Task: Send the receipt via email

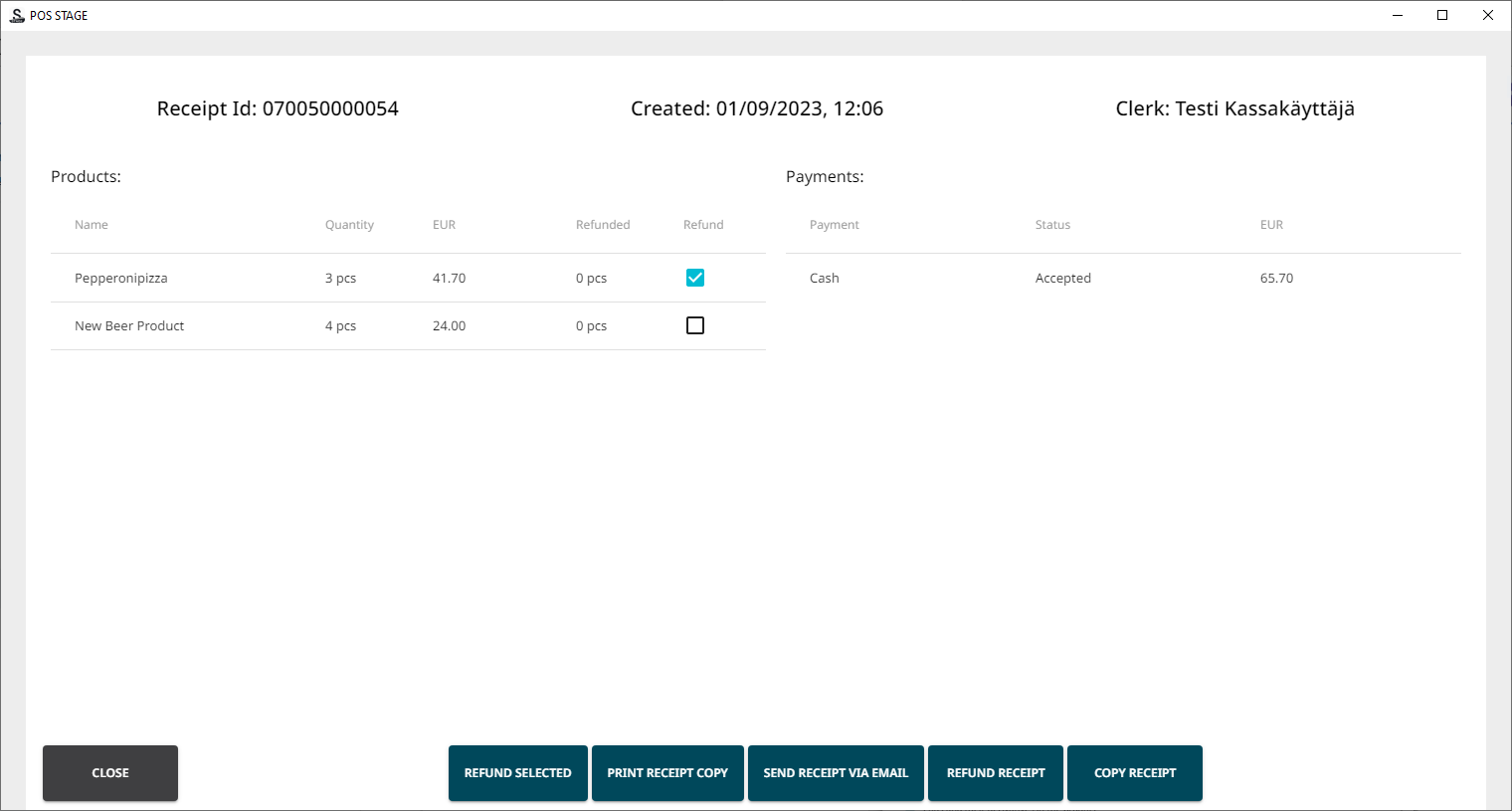Action: [836, 773]
